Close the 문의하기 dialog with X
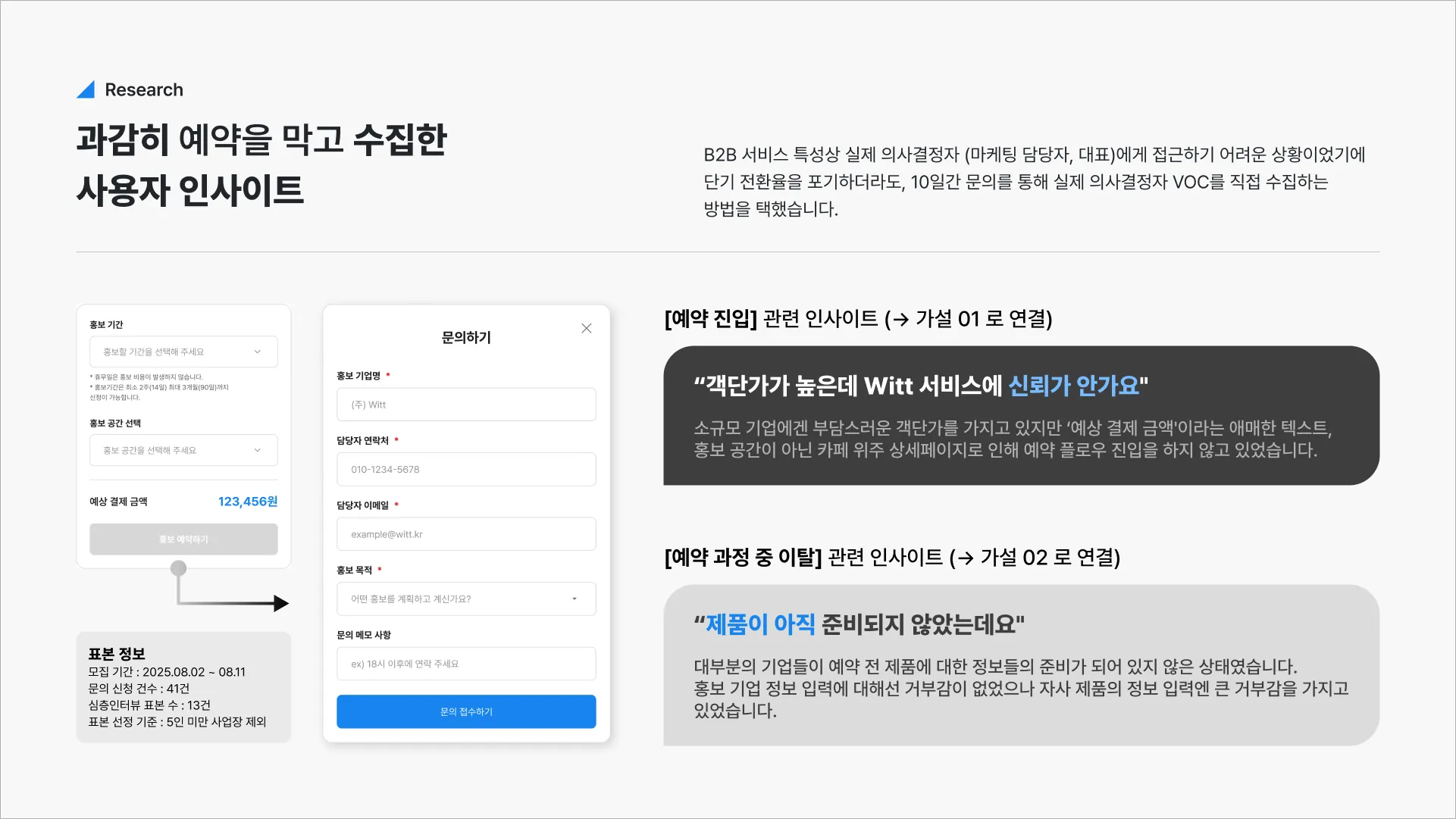 tap(586, 328)
